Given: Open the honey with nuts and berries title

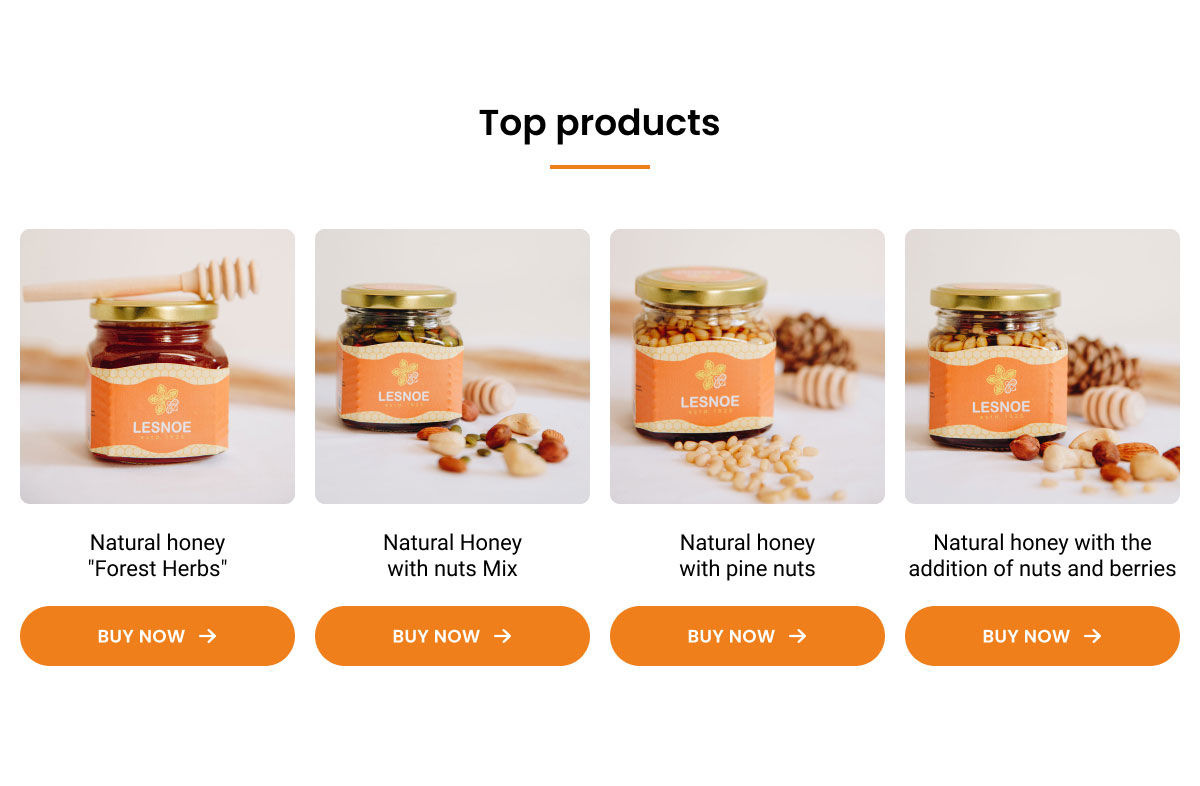Looking at the screenshot, I should [x=1042, y=556].
